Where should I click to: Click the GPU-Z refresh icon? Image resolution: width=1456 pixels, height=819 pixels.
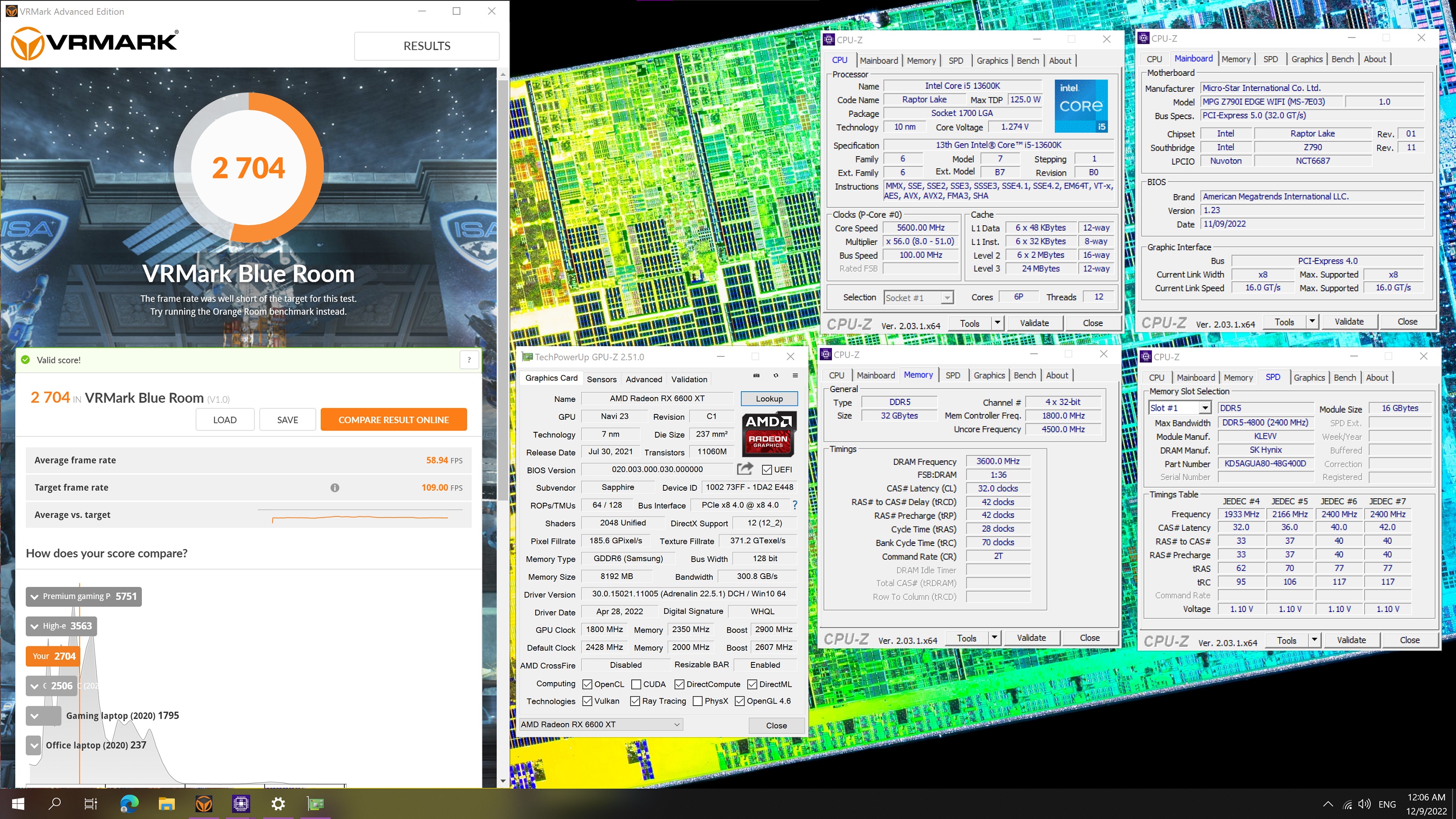775,375
